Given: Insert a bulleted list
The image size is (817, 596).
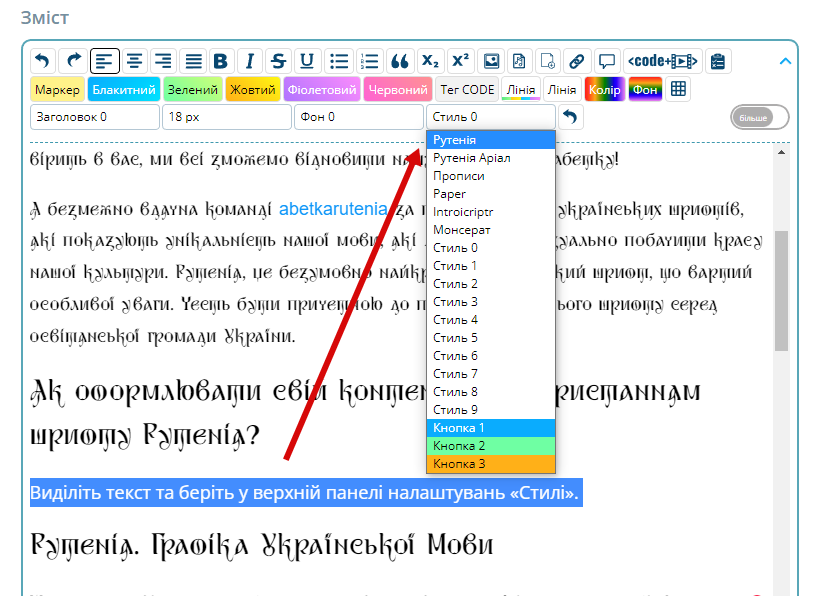Looking at the screenshot, I should coord(339,61).
